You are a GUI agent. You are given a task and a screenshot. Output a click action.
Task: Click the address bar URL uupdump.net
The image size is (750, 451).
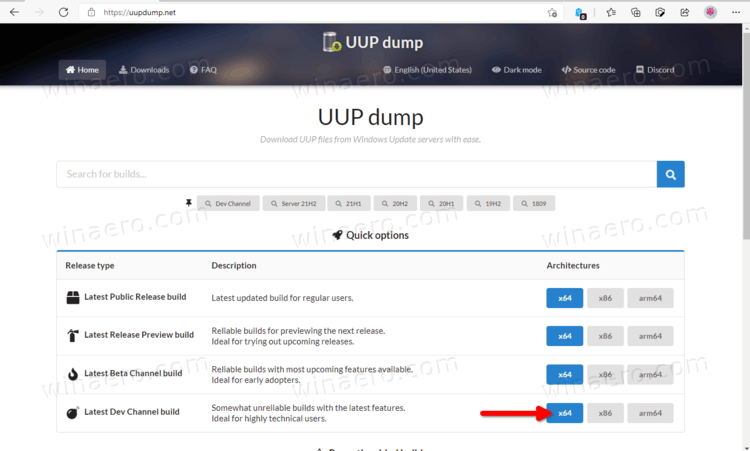(140, 12)
